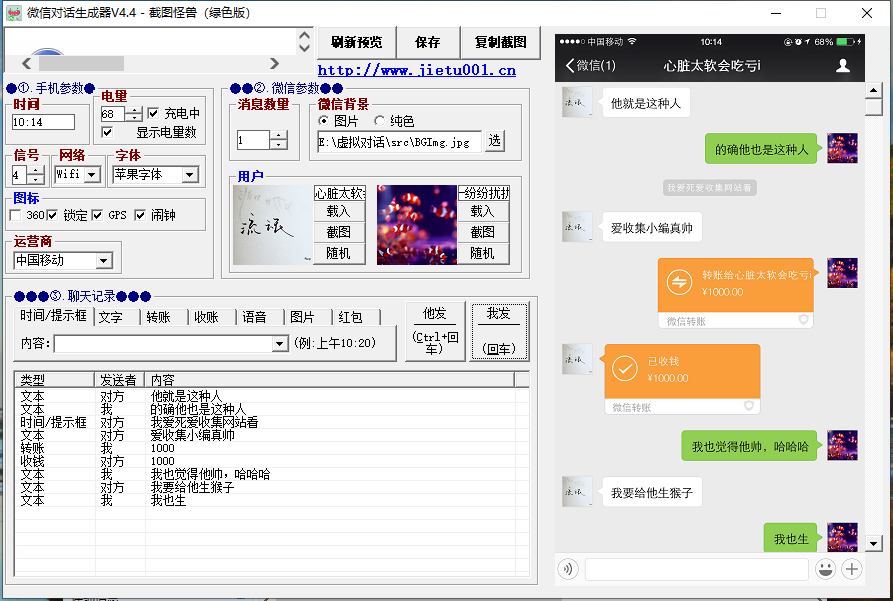Viewport: 893px width, 601px height.
Task: Switch to the 收账 tab
Action: click(212, 317)
